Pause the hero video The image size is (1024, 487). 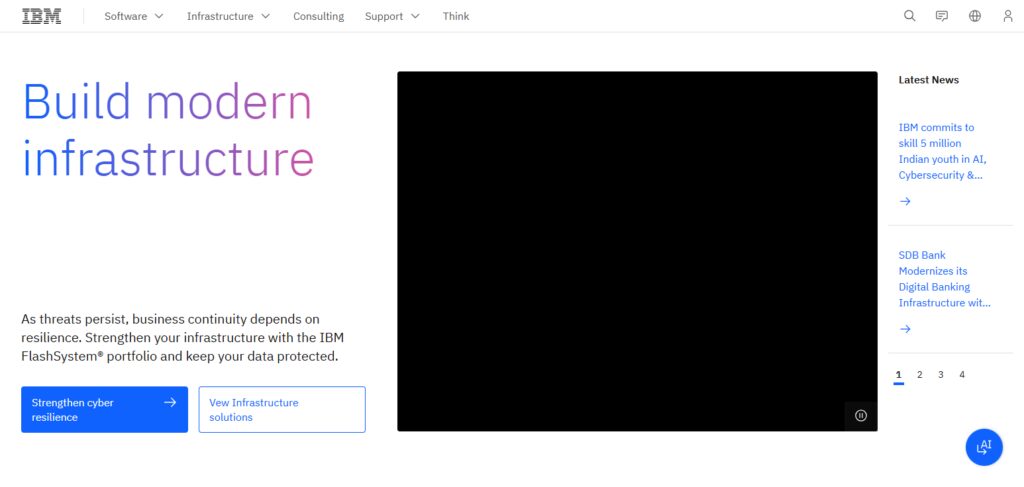click(861, 415)
